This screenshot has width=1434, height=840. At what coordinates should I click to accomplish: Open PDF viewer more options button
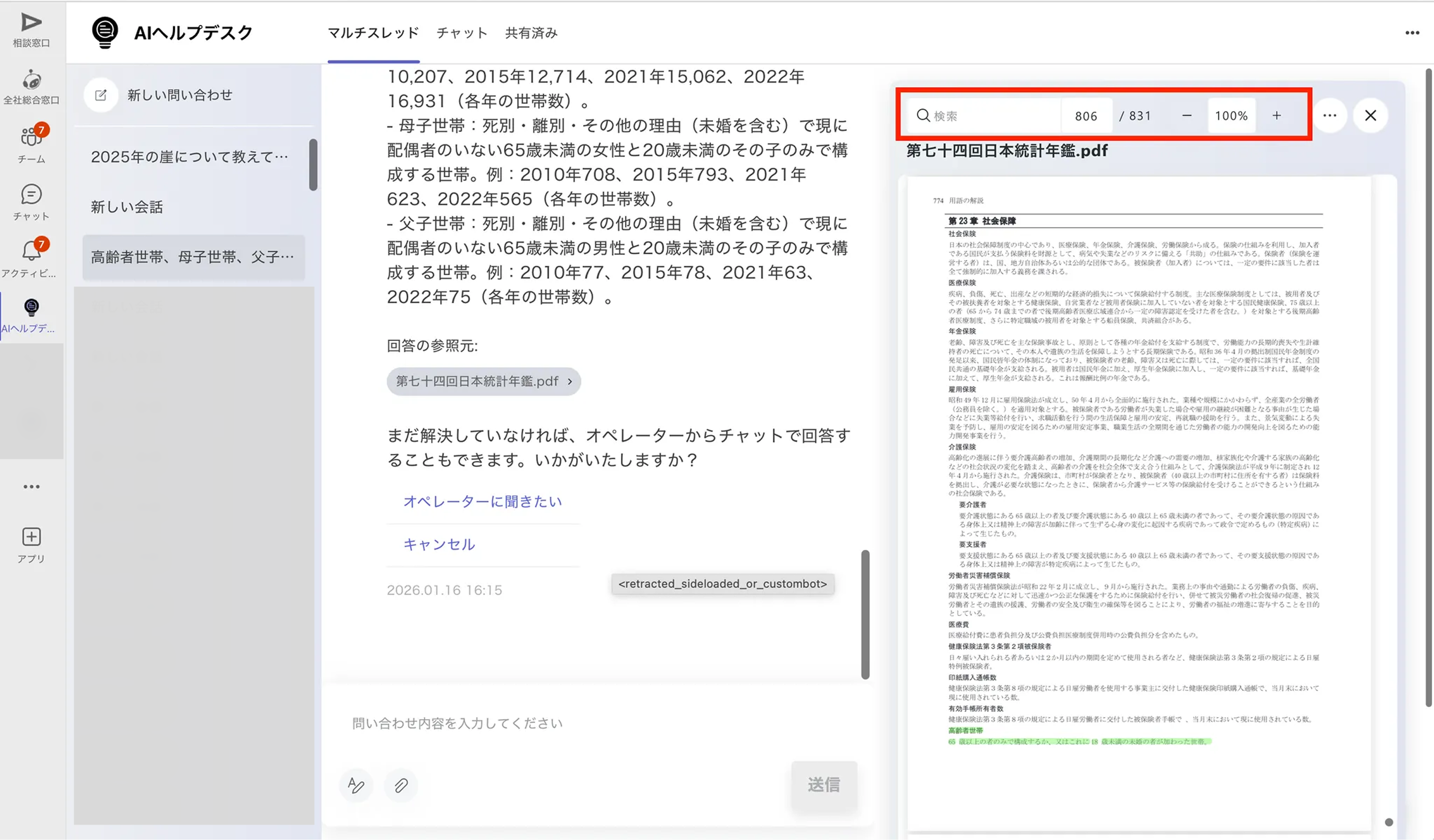pos(1329,115)
